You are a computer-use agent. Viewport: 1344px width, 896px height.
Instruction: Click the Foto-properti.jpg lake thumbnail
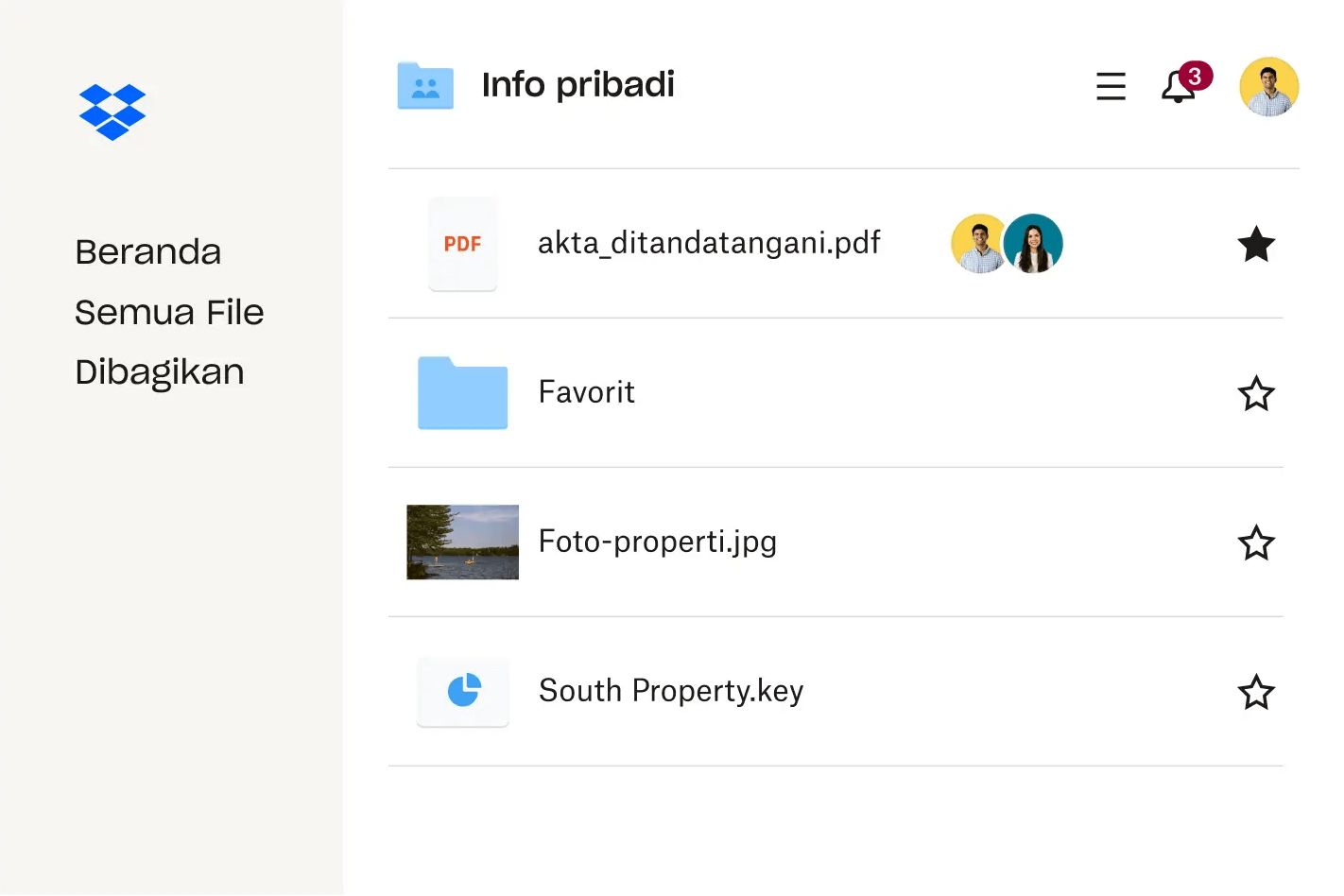point(462,543)
